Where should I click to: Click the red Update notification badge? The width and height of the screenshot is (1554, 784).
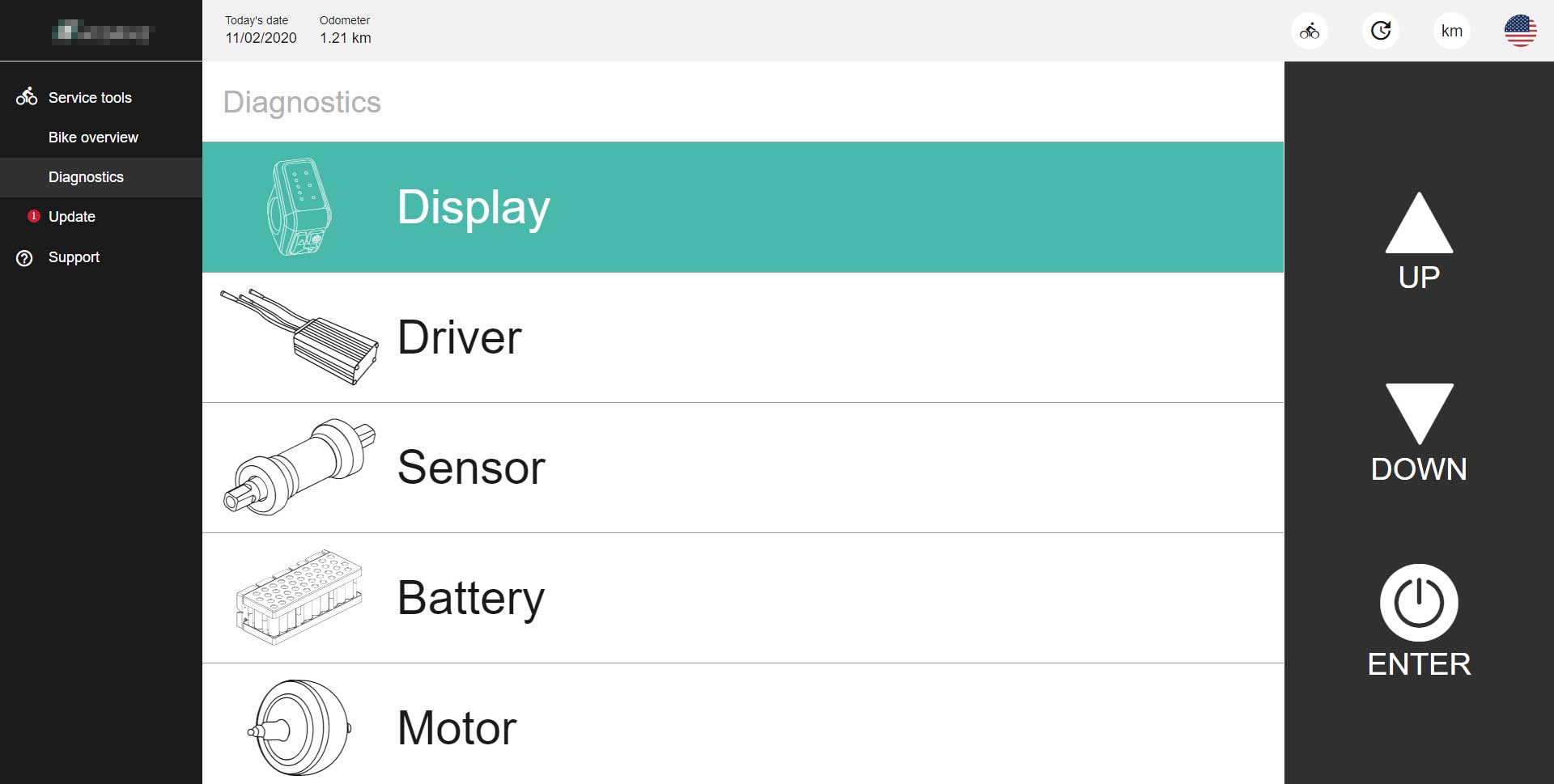(x=33, y=216)
